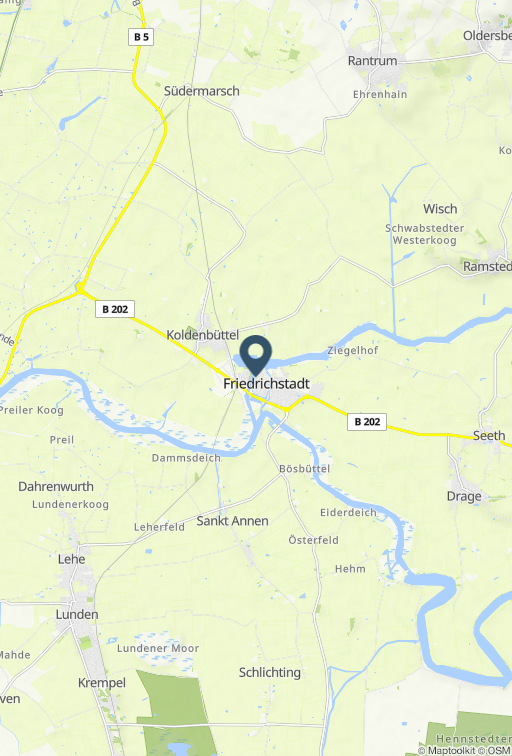Select the Lunden town label
This screenshot has height=756, width=512.
pyautogui.click(x=77, y=614)
